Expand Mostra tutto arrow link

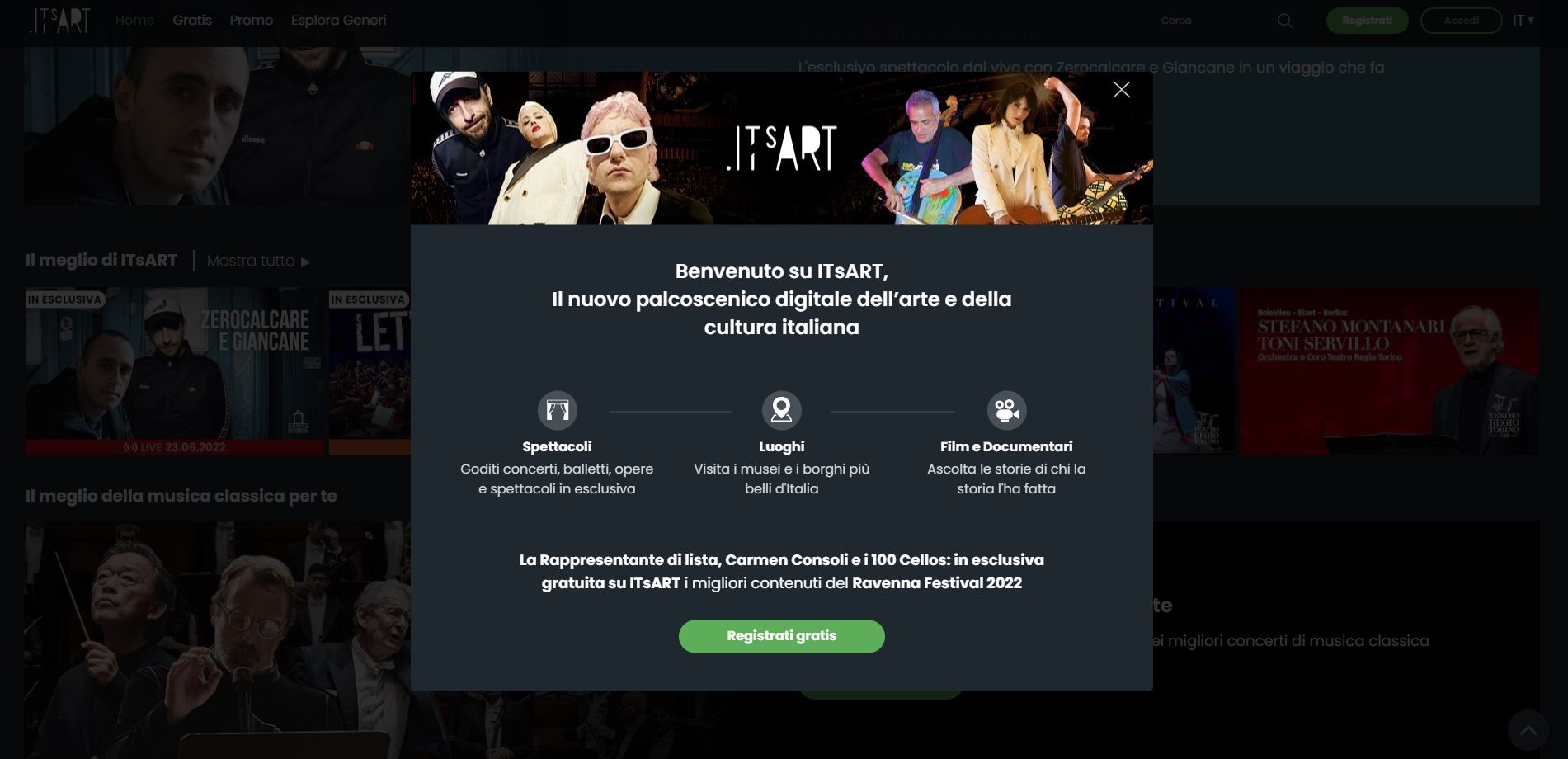click(x=258, y=261)
